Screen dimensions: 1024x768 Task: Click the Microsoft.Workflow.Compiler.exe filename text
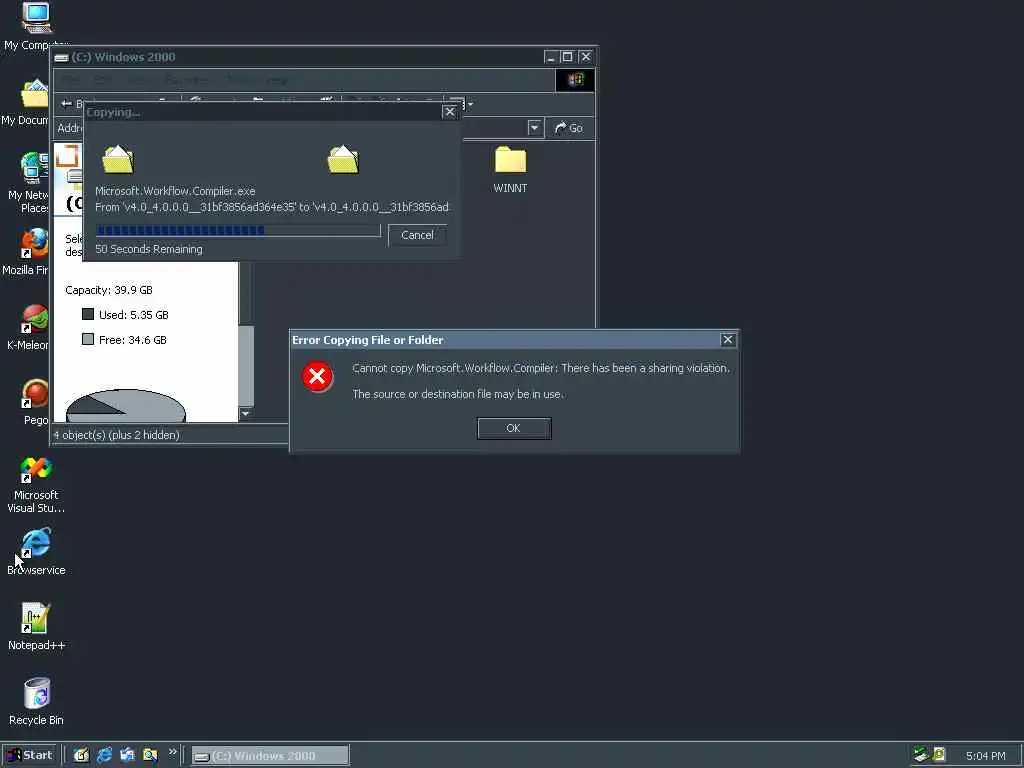point(175,191)
